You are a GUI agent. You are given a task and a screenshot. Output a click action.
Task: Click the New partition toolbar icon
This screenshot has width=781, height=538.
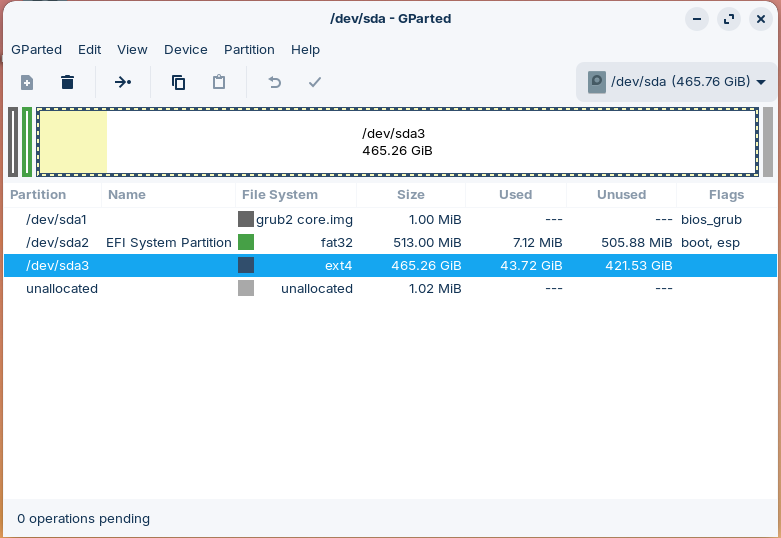point(27,82)
